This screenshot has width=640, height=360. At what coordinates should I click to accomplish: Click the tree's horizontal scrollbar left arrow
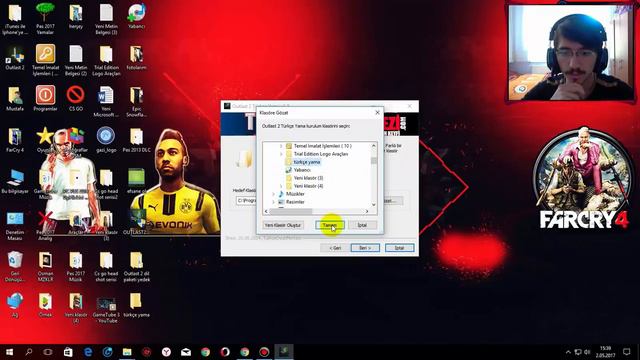click(x=267, y=211)
